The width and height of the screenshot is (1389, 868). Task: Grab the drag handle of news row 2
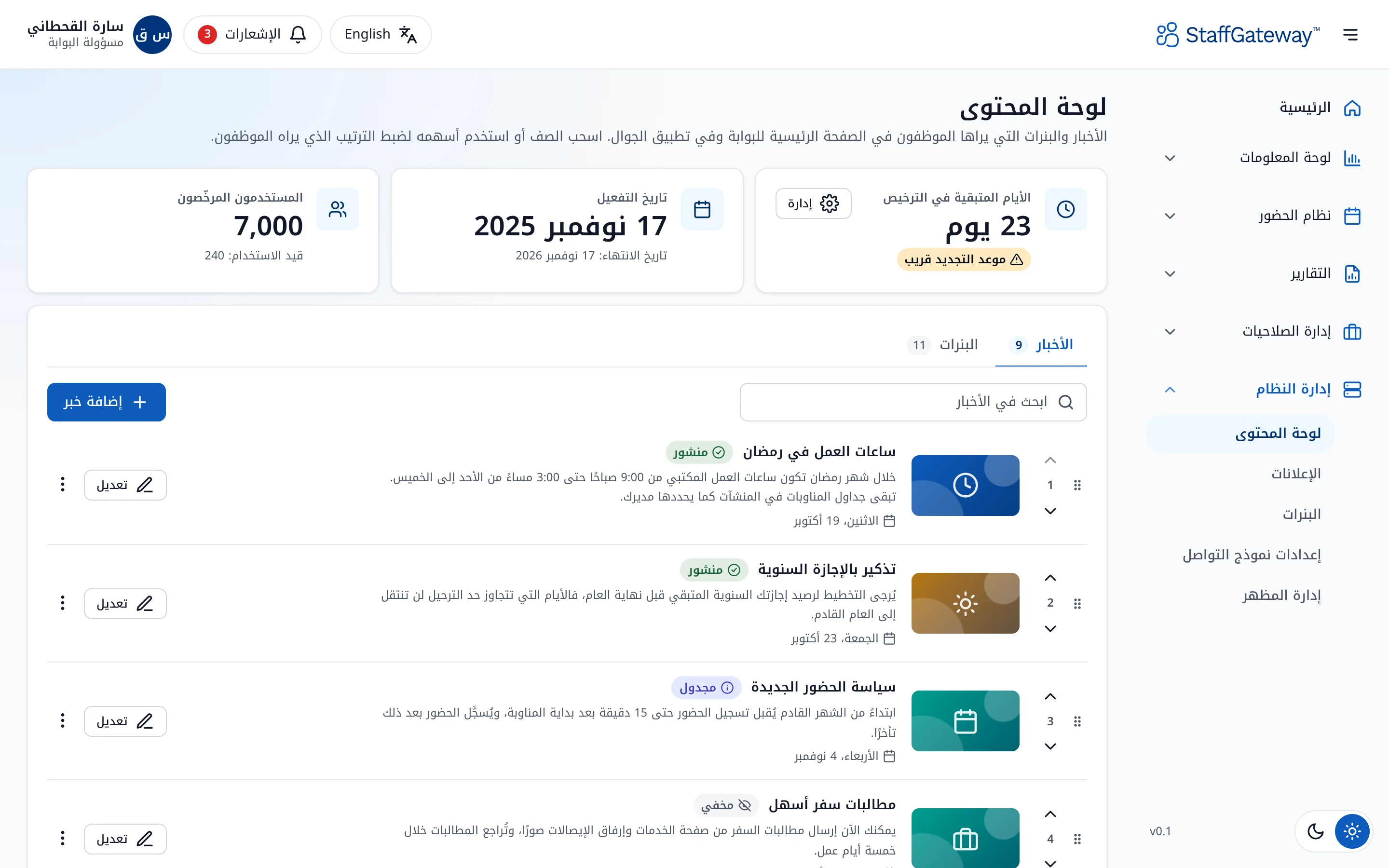1077,603
